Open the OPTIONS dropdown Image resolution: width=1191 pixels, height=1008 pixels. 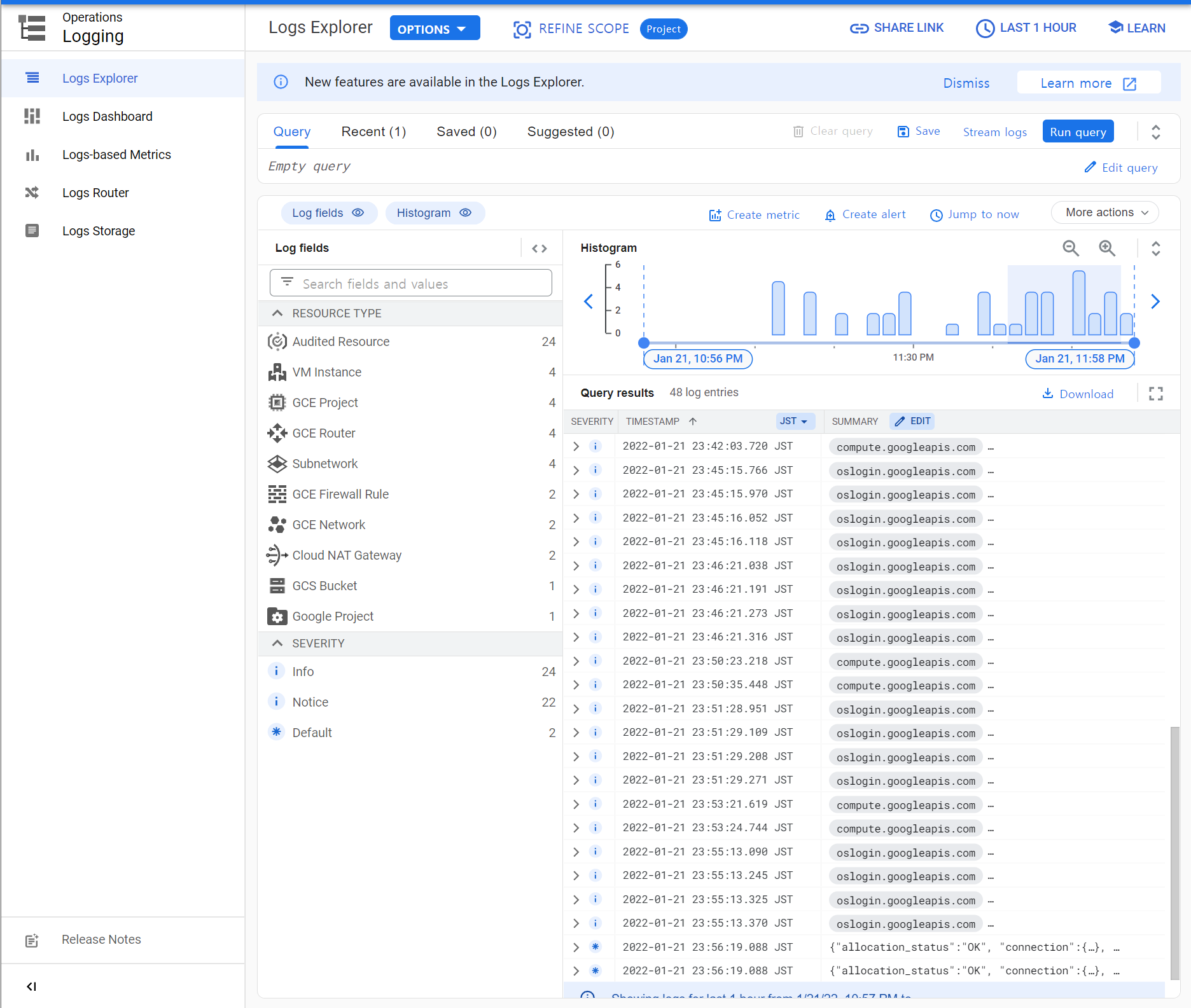435,29
